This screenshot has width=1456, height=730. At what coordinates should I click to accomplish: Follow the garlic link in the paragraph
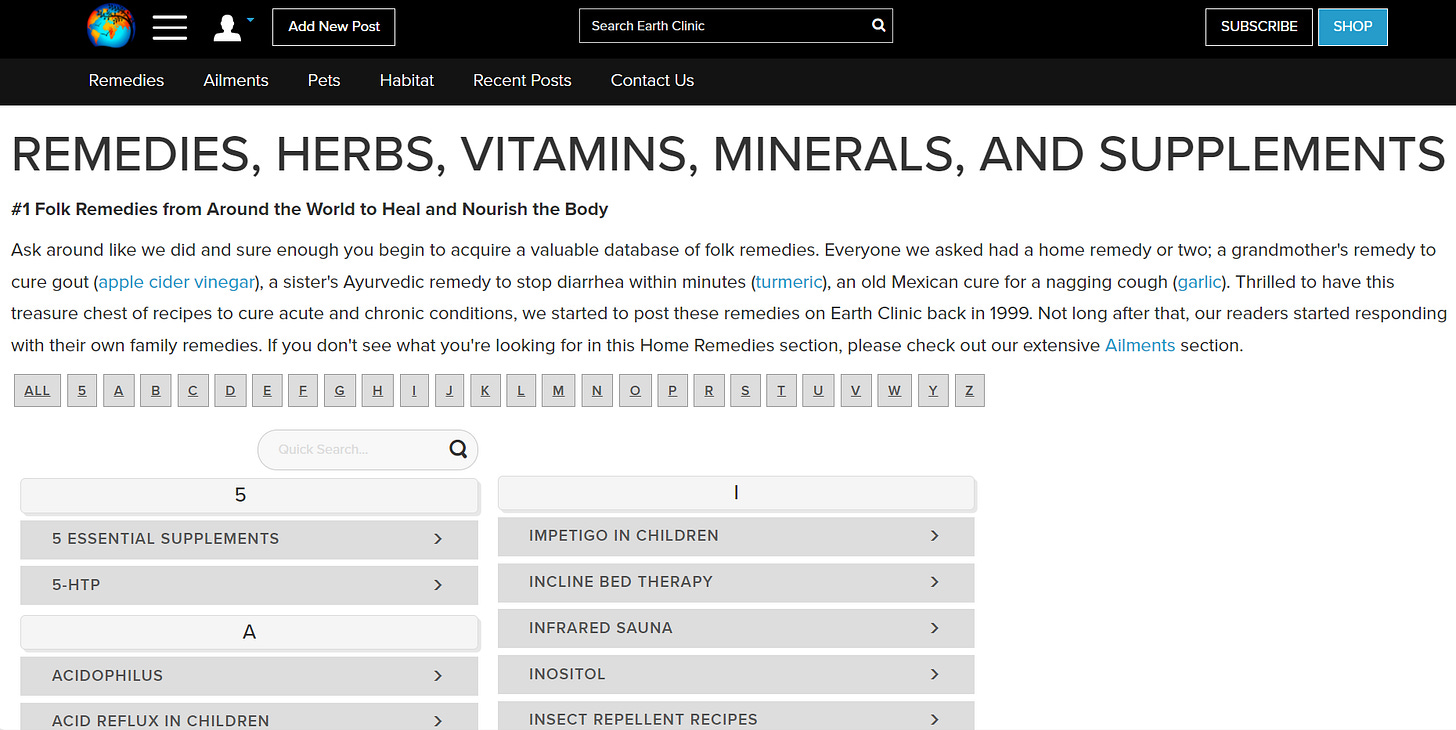click(x=1199, y=282)
